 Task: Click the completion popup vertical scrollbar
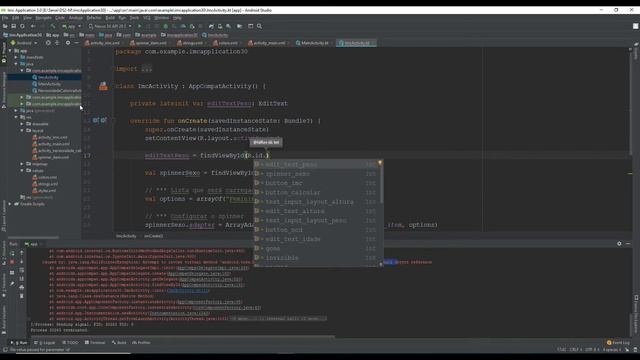[x=381, y=184]
